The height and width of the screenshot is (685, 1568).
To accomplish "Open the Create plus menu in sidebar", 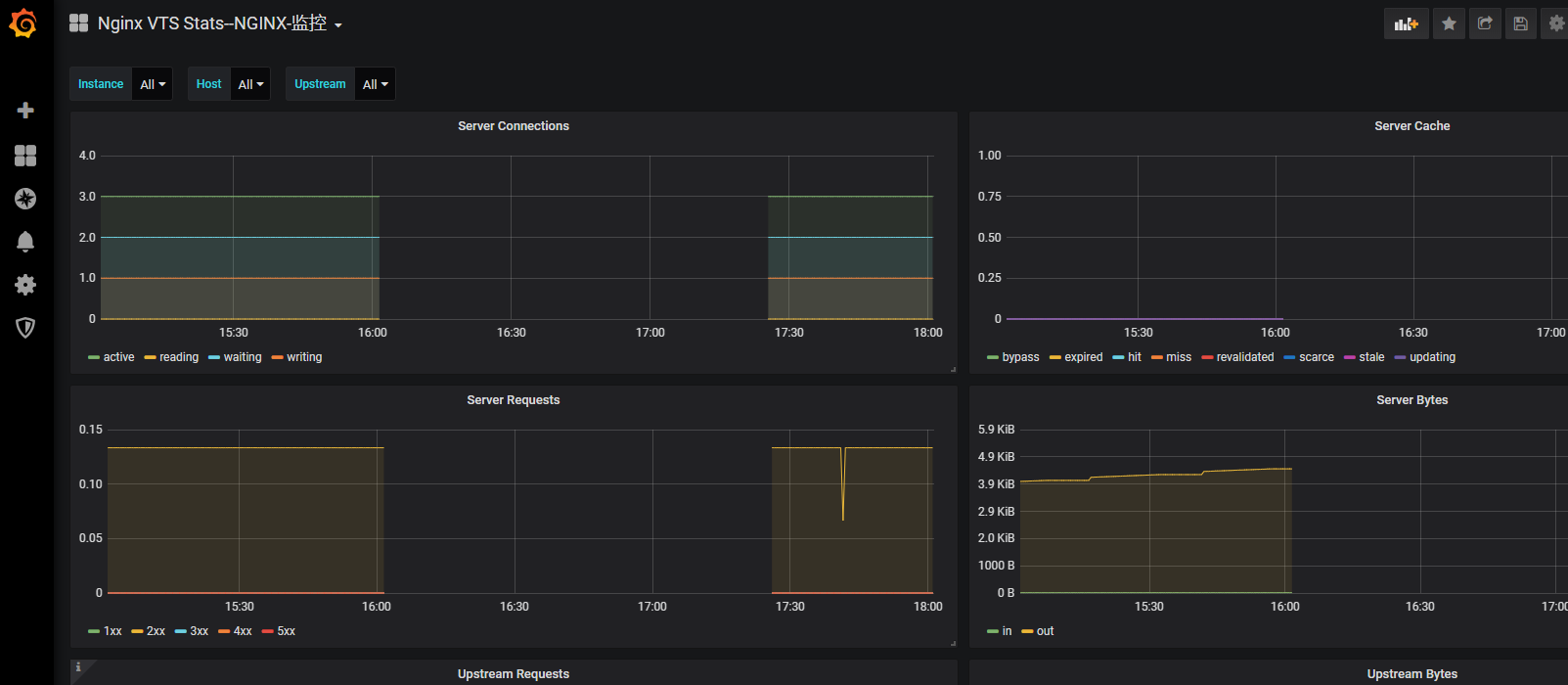I will click(x=25, y=110).
